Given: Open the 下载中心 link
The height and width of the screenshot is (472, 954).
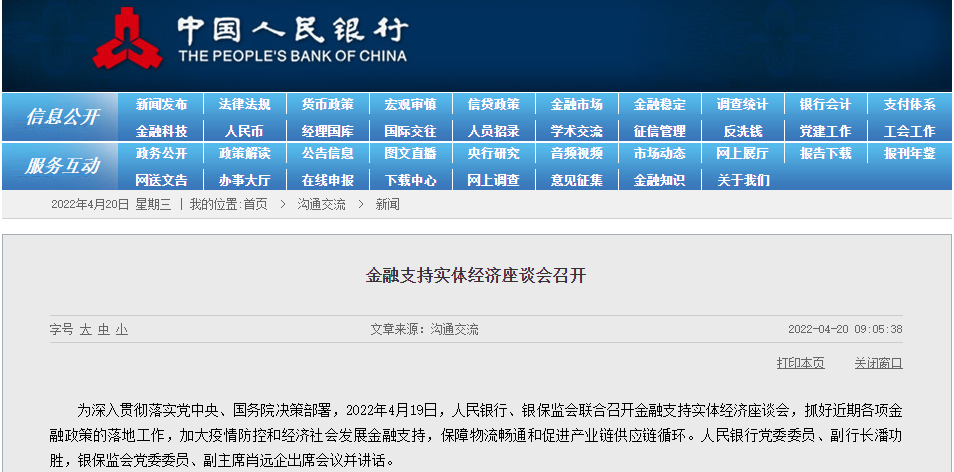Looking at the screenshot, I should [410, 180].
